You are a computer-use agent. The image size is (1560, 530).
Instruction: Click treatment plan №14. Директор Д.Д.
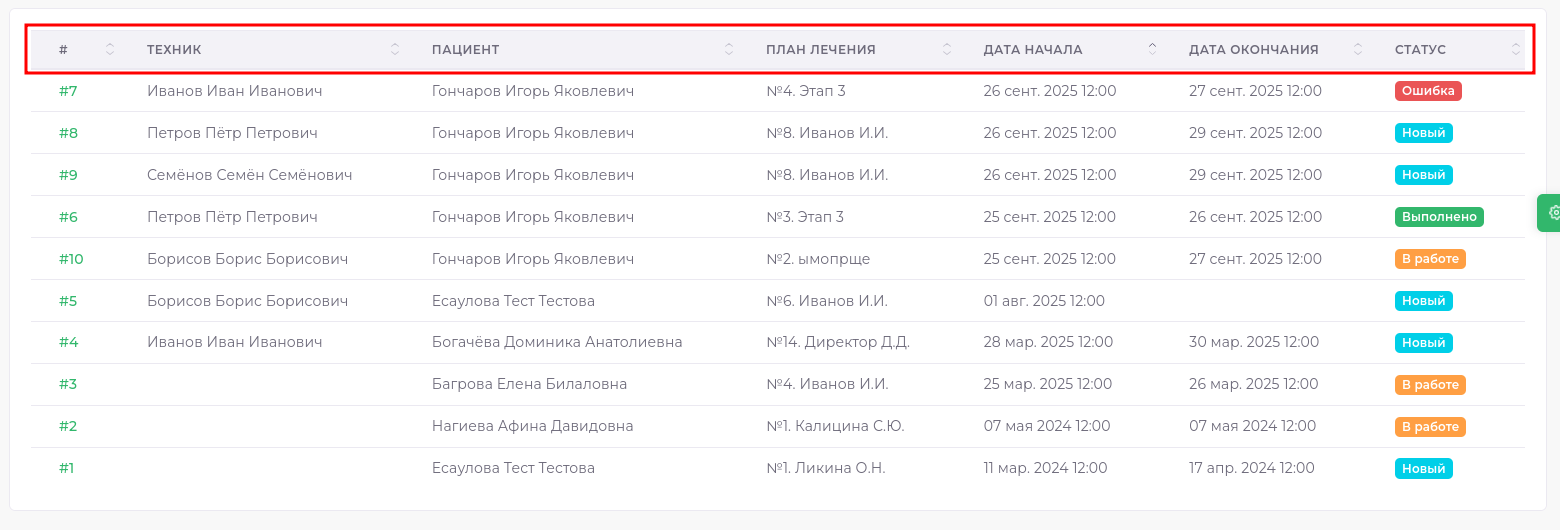(837, 342)
